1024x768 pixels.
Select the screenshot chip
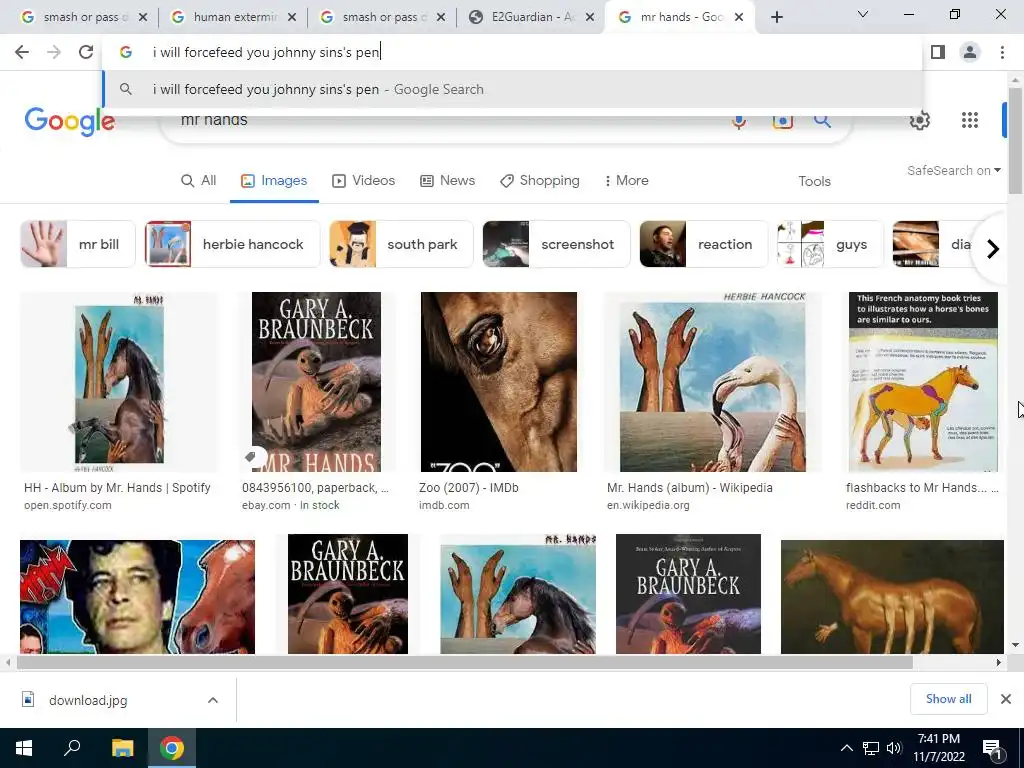[x=556, y=244]
